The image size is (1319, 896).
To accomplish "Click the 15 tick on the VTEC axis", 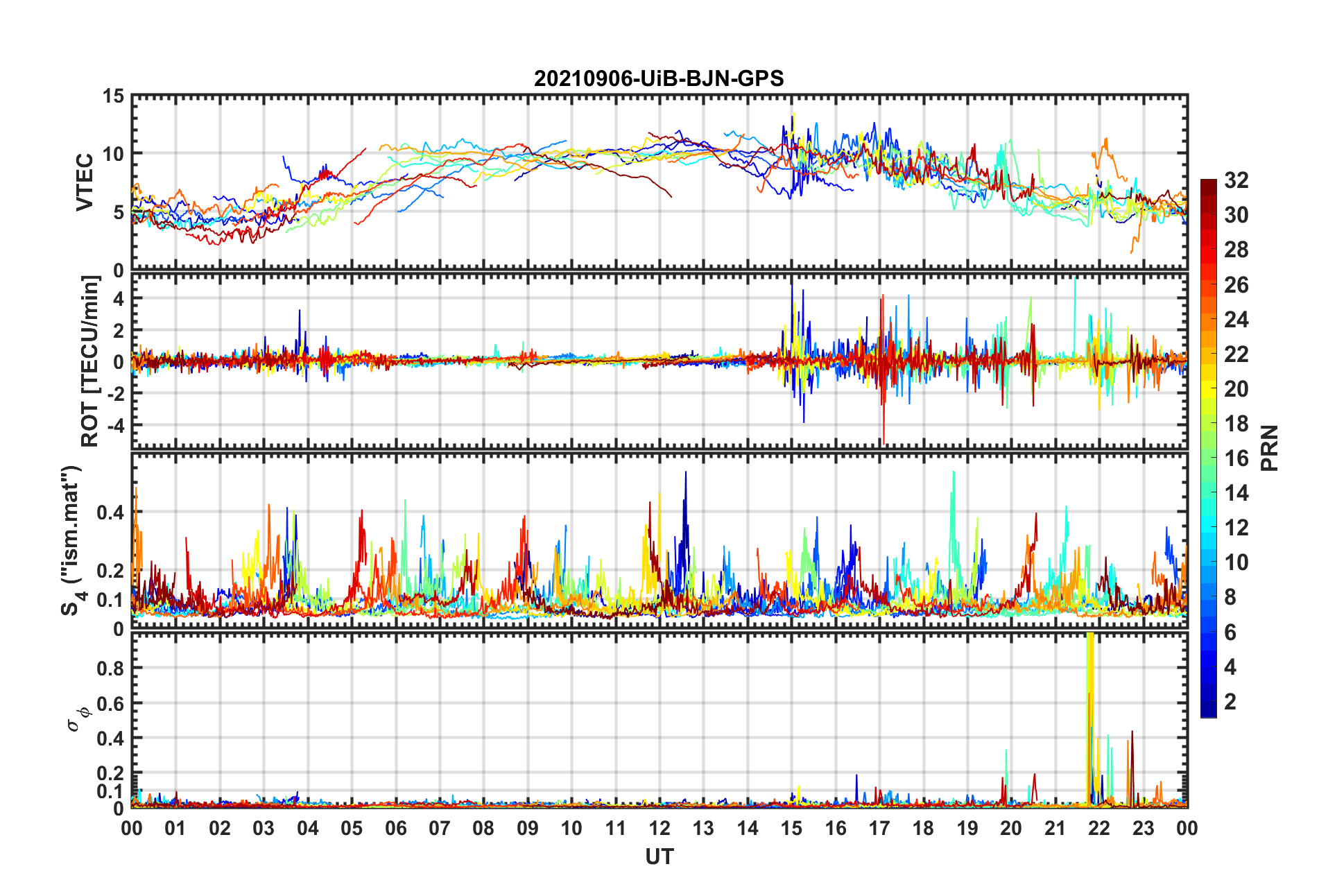I will 113,96.
